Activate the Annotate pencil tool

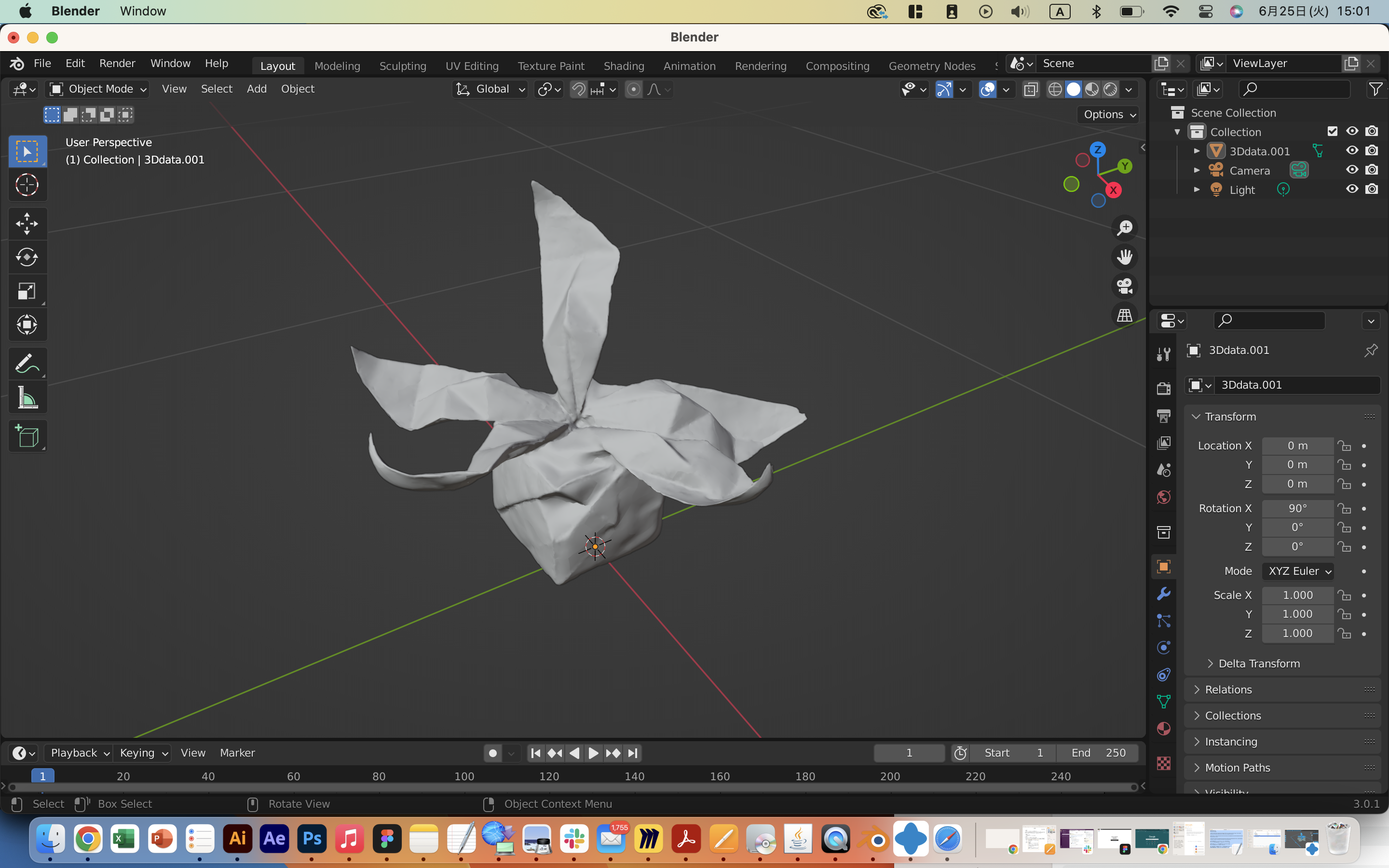[27, 364]
